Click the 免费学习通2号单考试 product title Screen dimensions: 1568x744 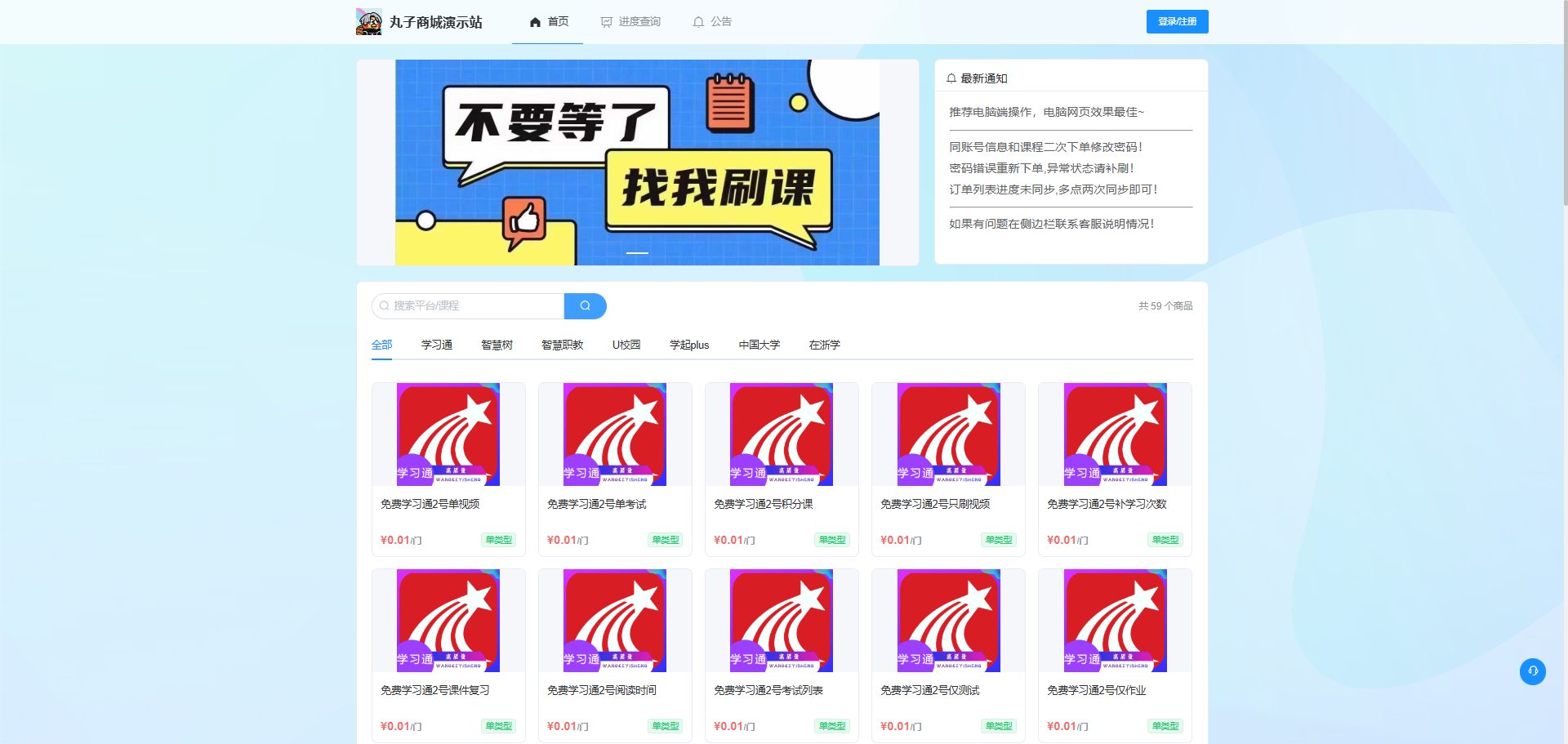(597, 505)
